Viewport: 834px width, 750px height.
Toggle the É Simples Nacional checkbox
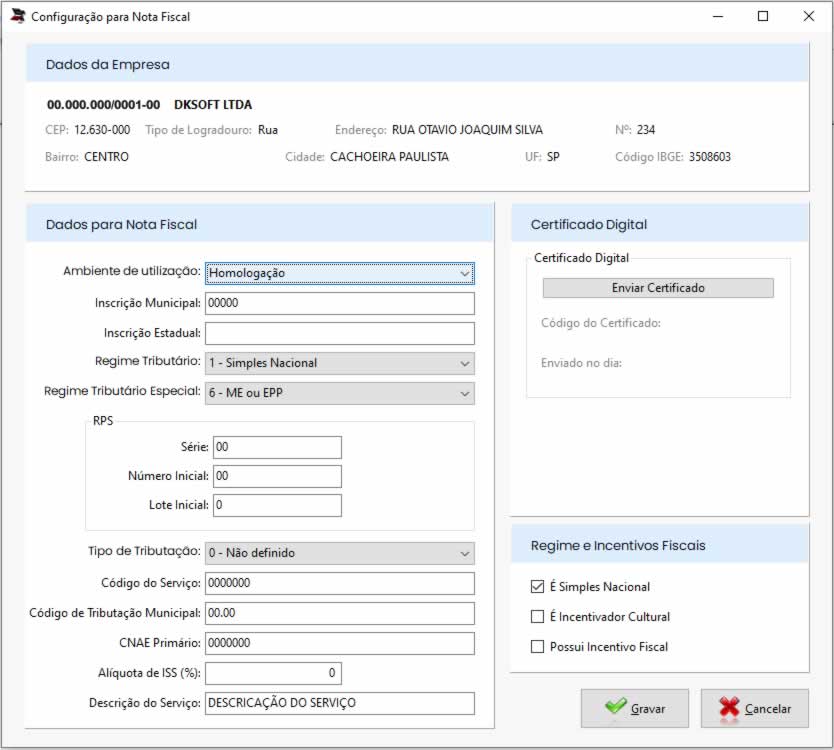538,587
